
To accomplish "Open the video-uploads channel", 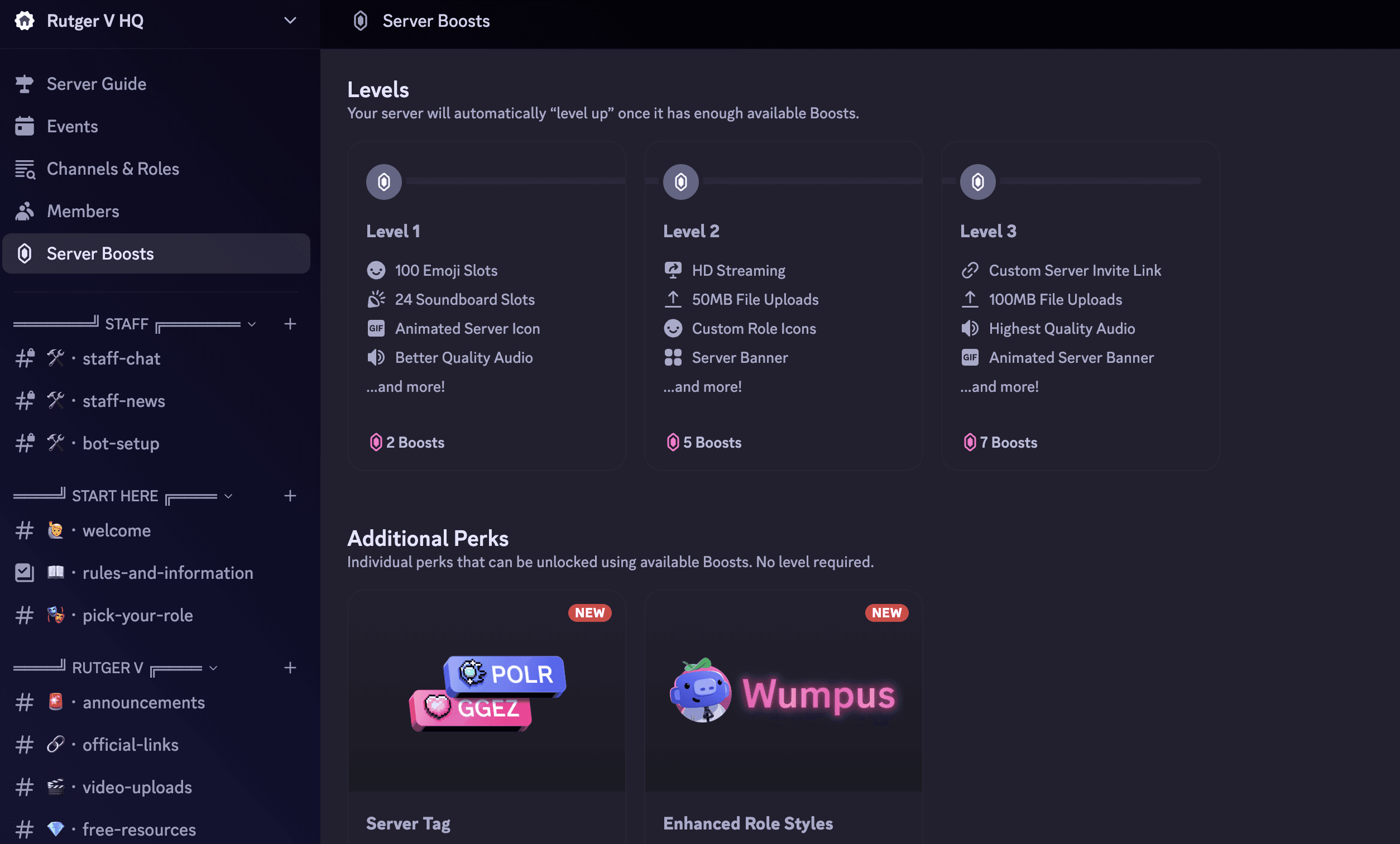I will pyautogui.click(x=156, y=787).
